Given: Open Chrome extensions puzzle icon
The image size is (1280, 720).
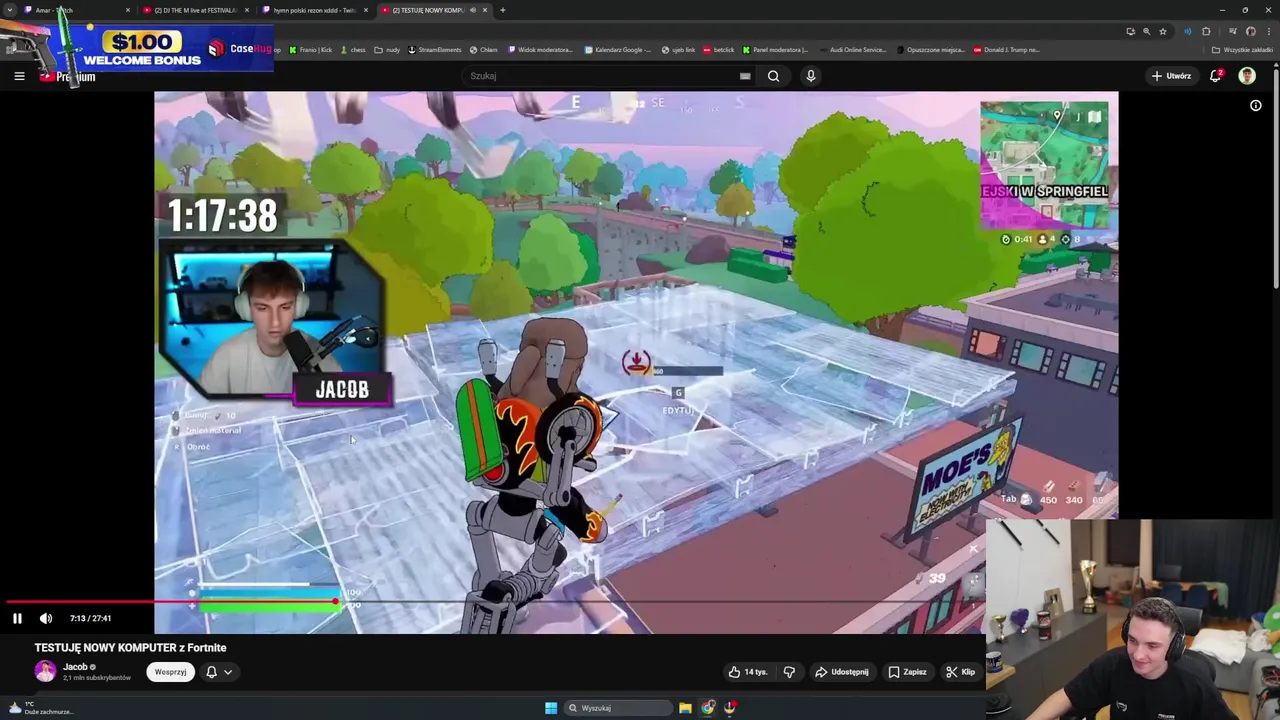Looking at the screenshot, I should click(x=1206, y=31).
